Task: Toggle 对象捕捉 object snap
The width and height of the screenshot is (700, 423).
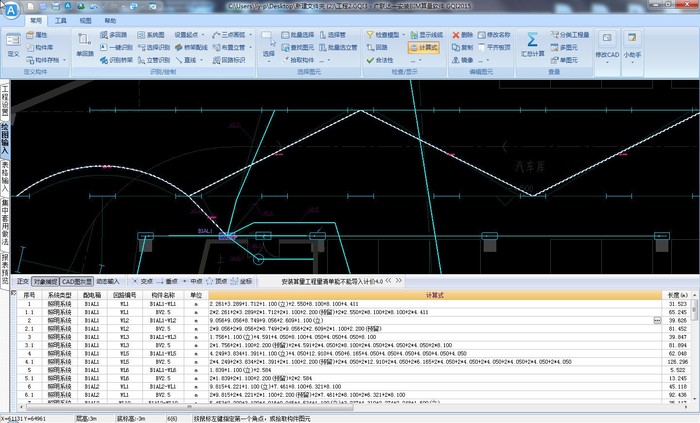Action: tap(45, 282)
